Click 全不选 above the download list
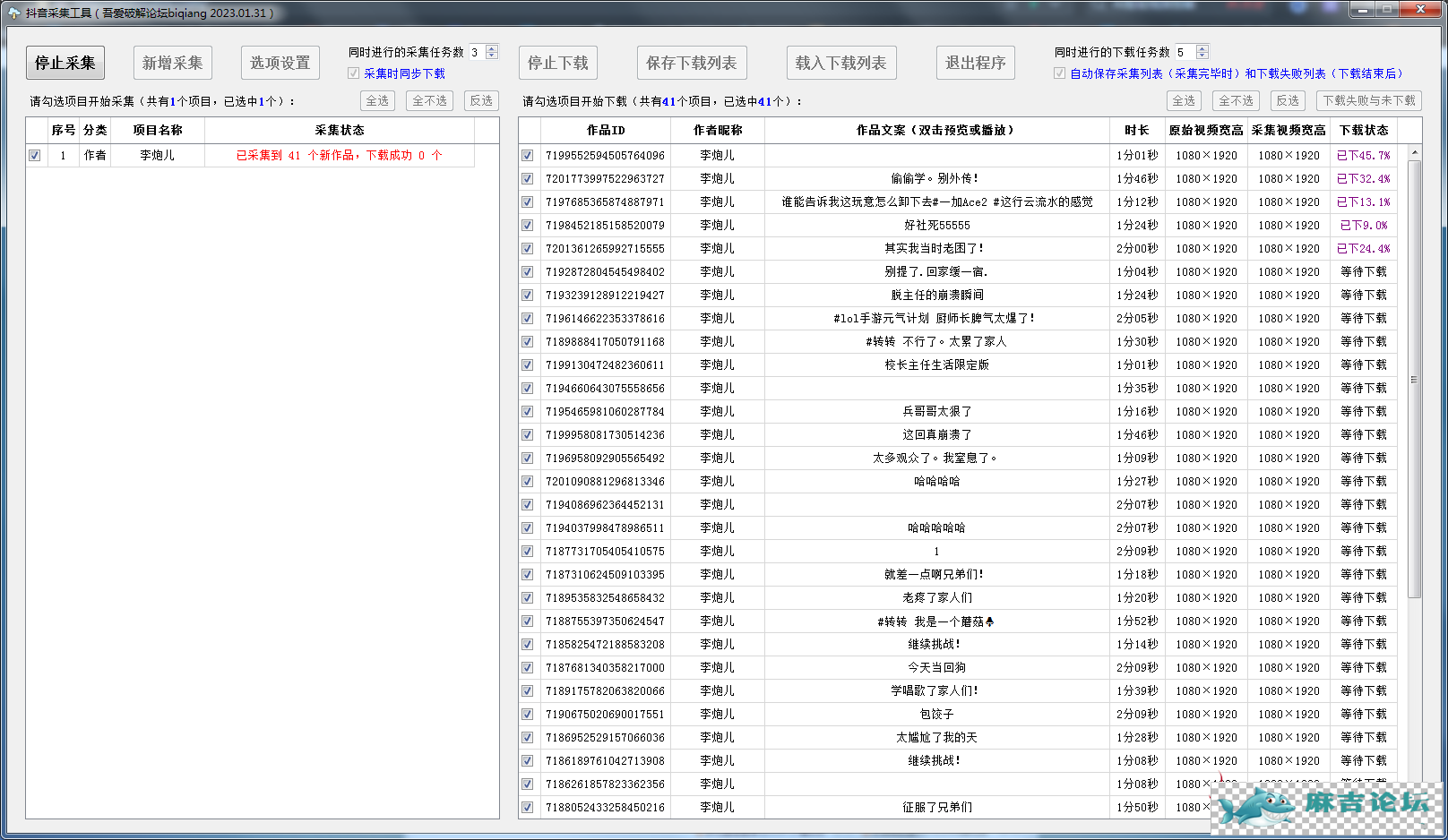This screenshot has width=1448, height=840. tap(1237, 101)
